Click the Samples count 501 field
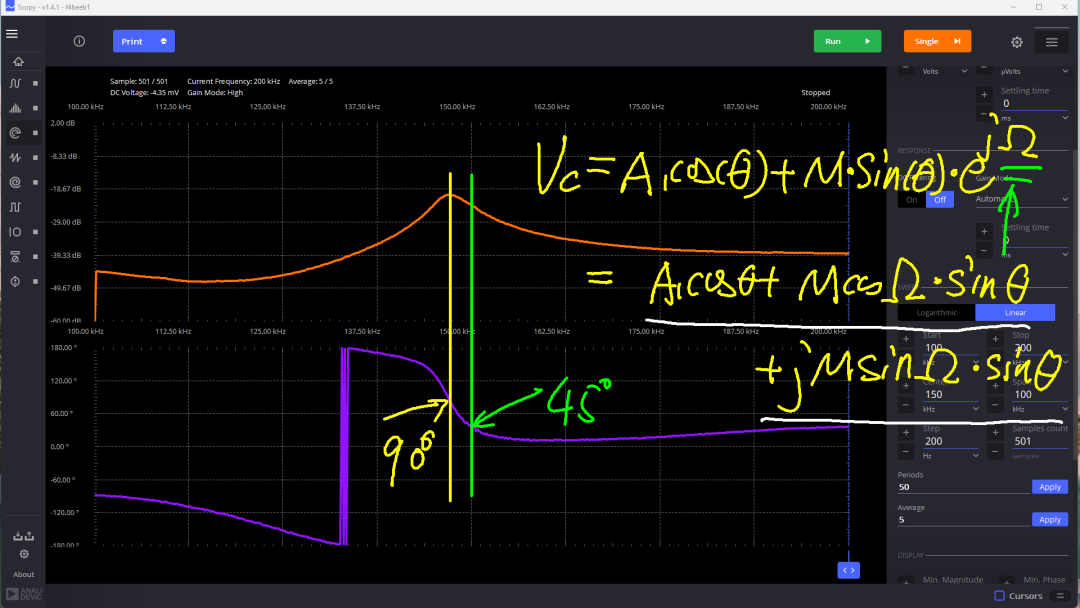Image resolution: width=1080 pixels, height=608 pixels. (x=1040, y=441)
